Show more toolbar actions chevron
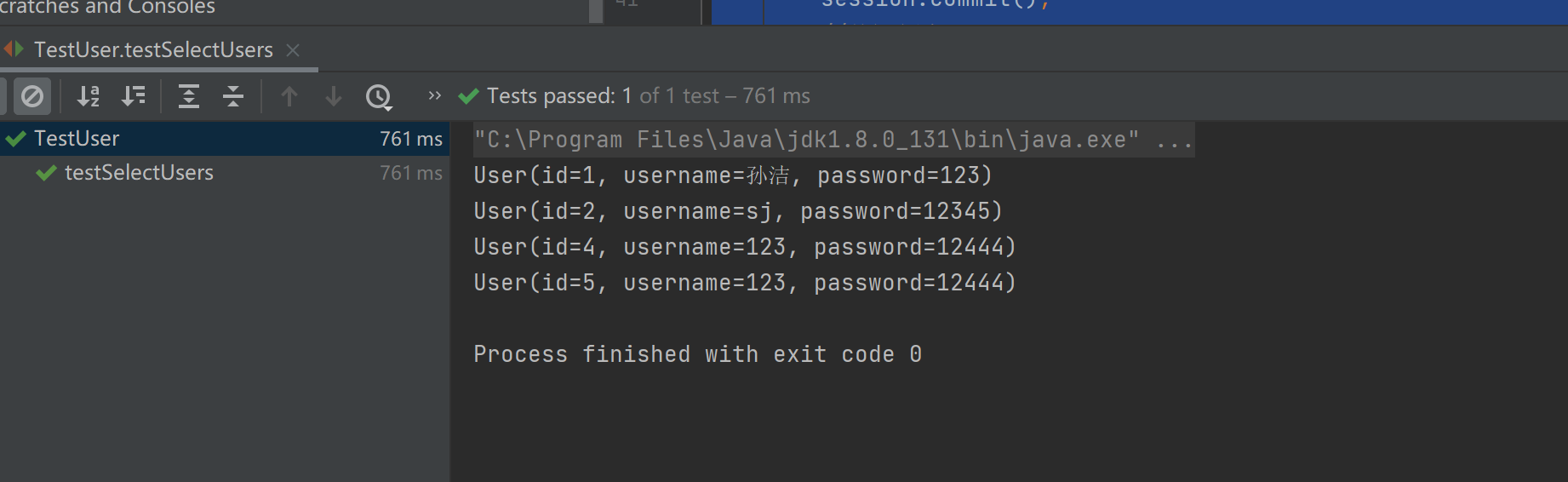 click(x=434, y=95)
